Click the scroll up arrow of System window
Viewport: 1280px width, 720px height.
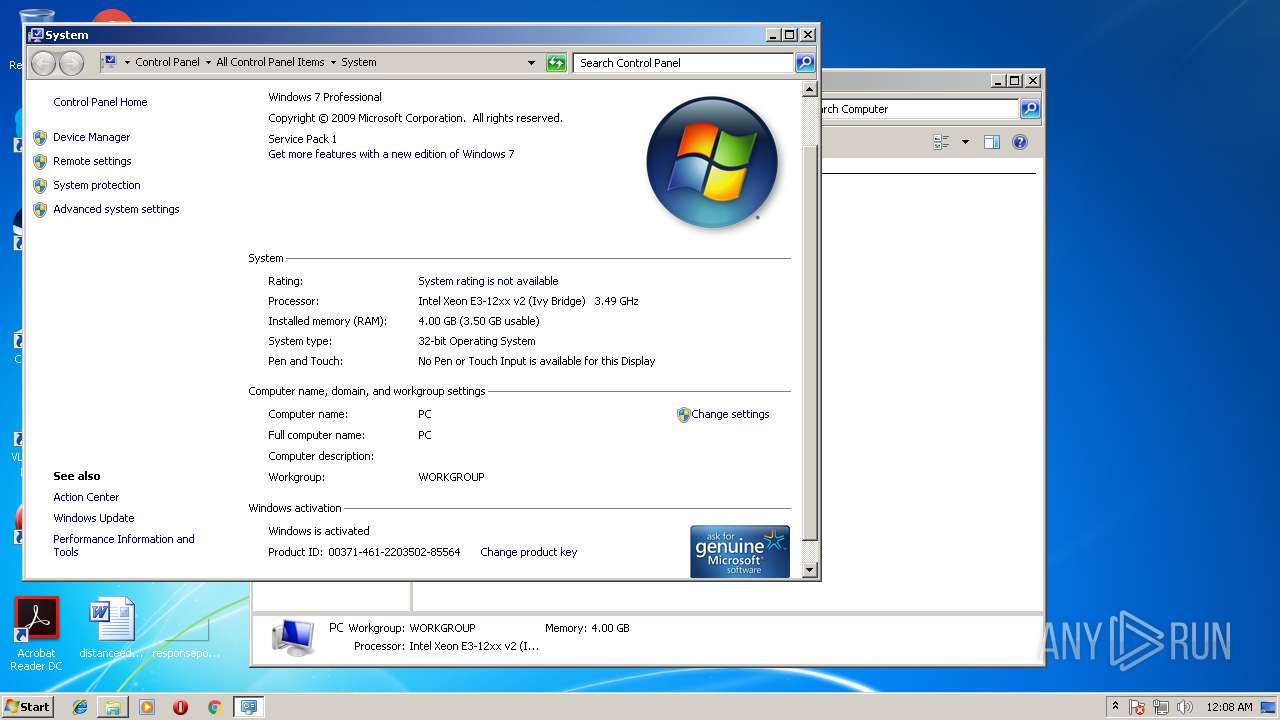point(810,90)
